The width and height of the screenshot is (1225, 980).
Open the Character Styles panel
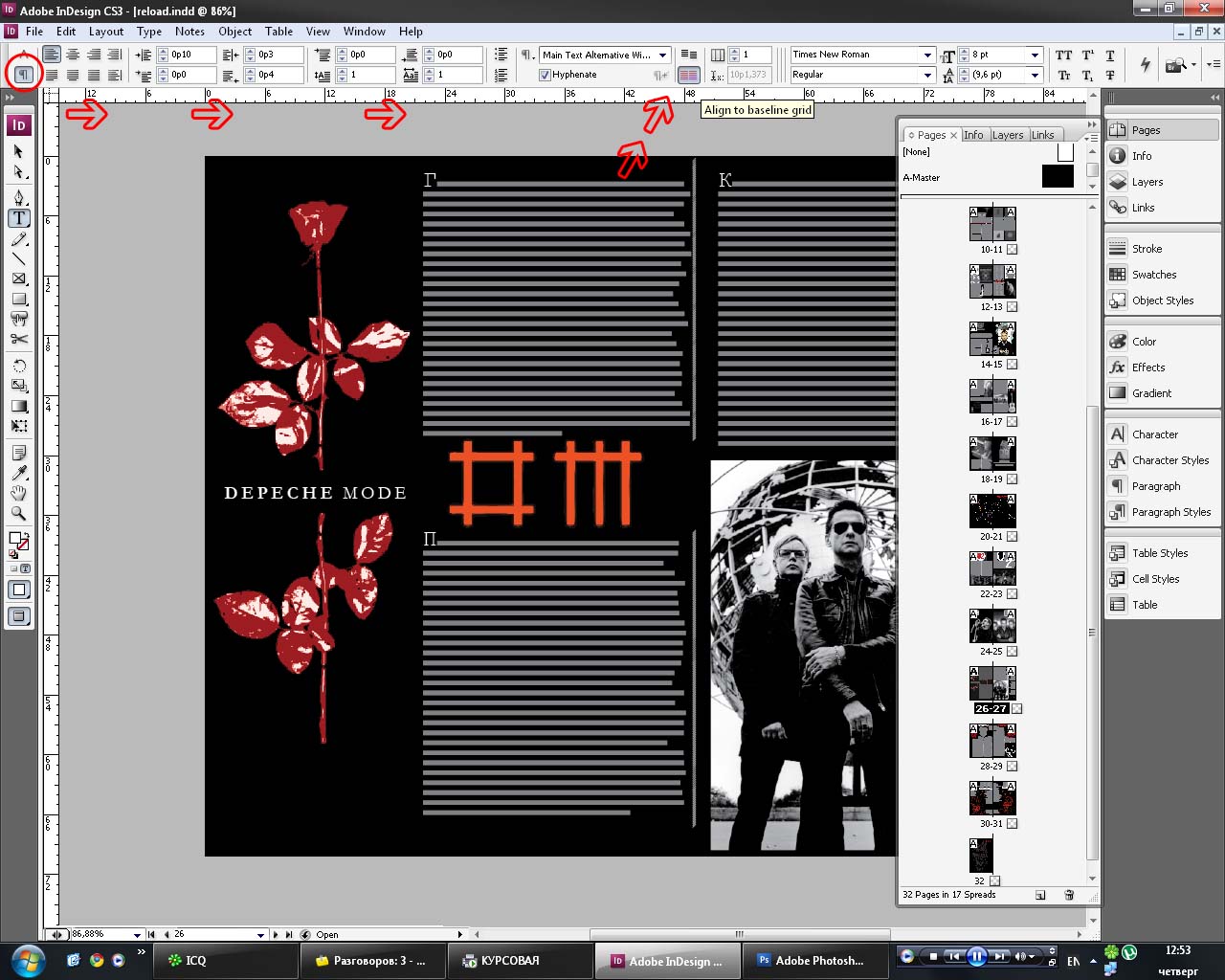coord(1163,460)
